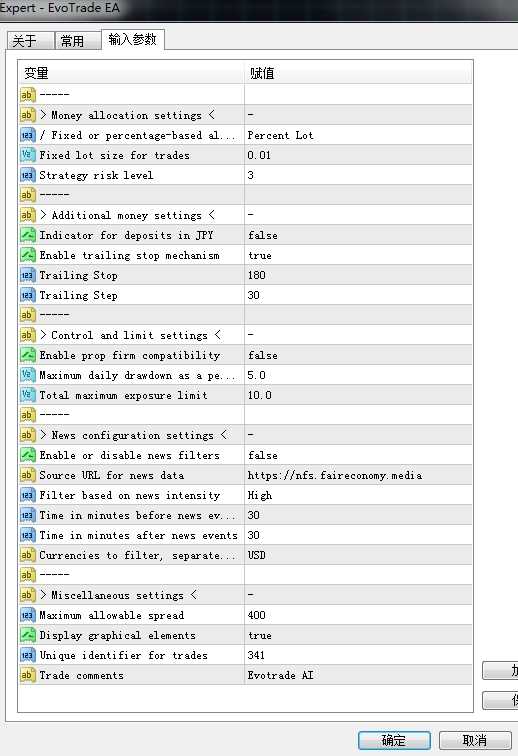The height and width of the screenshot is (756, 518).
Task: Switch to the 关于 tab
Action: click(x=30, y=41)
